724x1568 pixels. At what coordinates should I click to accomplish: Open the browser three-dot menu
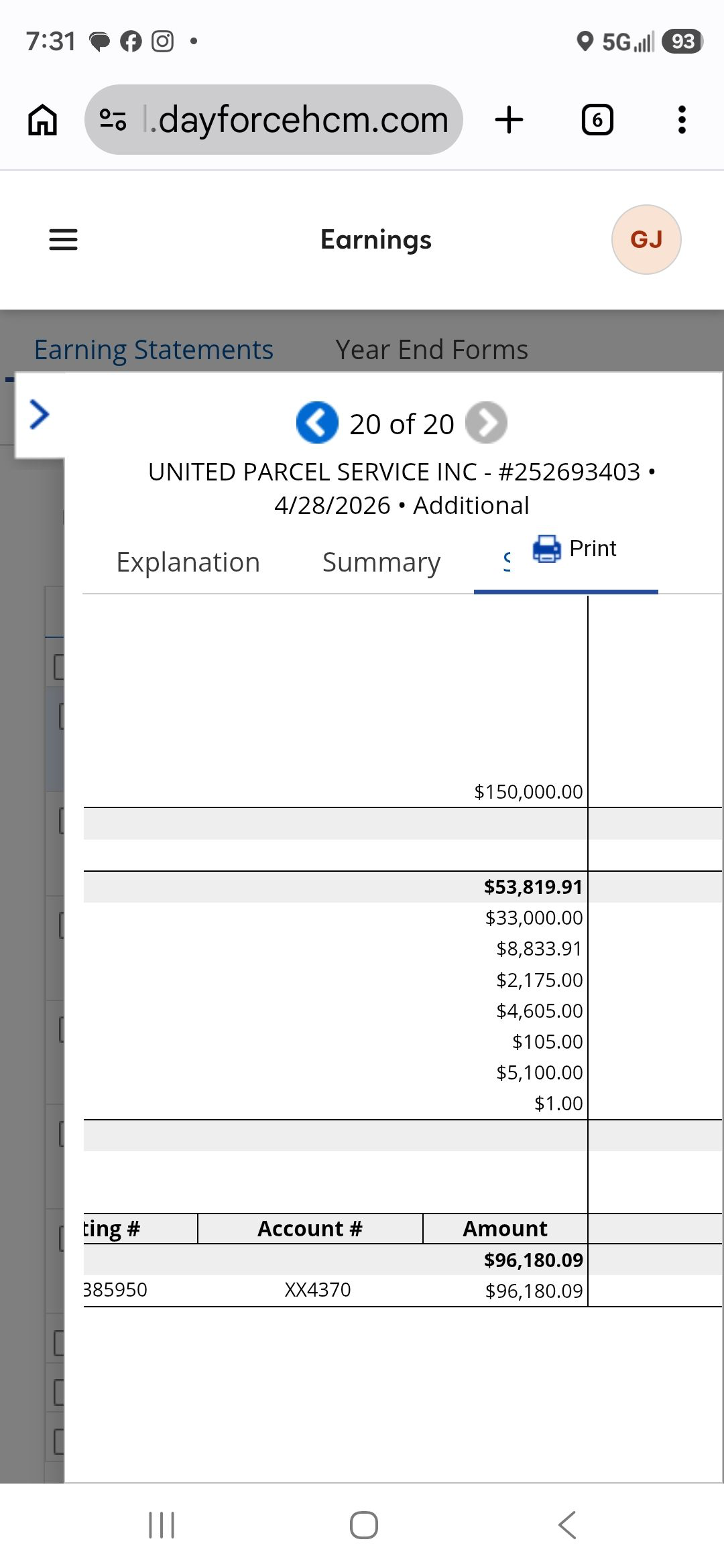[682, 120]
